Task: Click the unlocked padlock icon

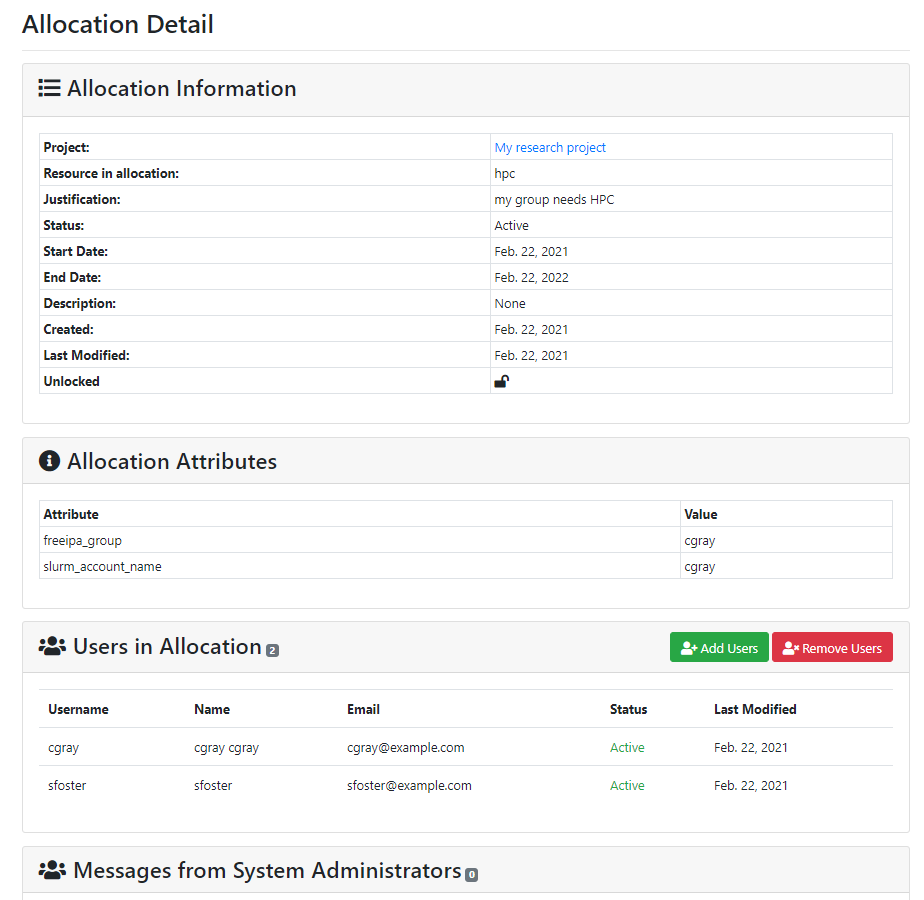Action: point(501,381)
